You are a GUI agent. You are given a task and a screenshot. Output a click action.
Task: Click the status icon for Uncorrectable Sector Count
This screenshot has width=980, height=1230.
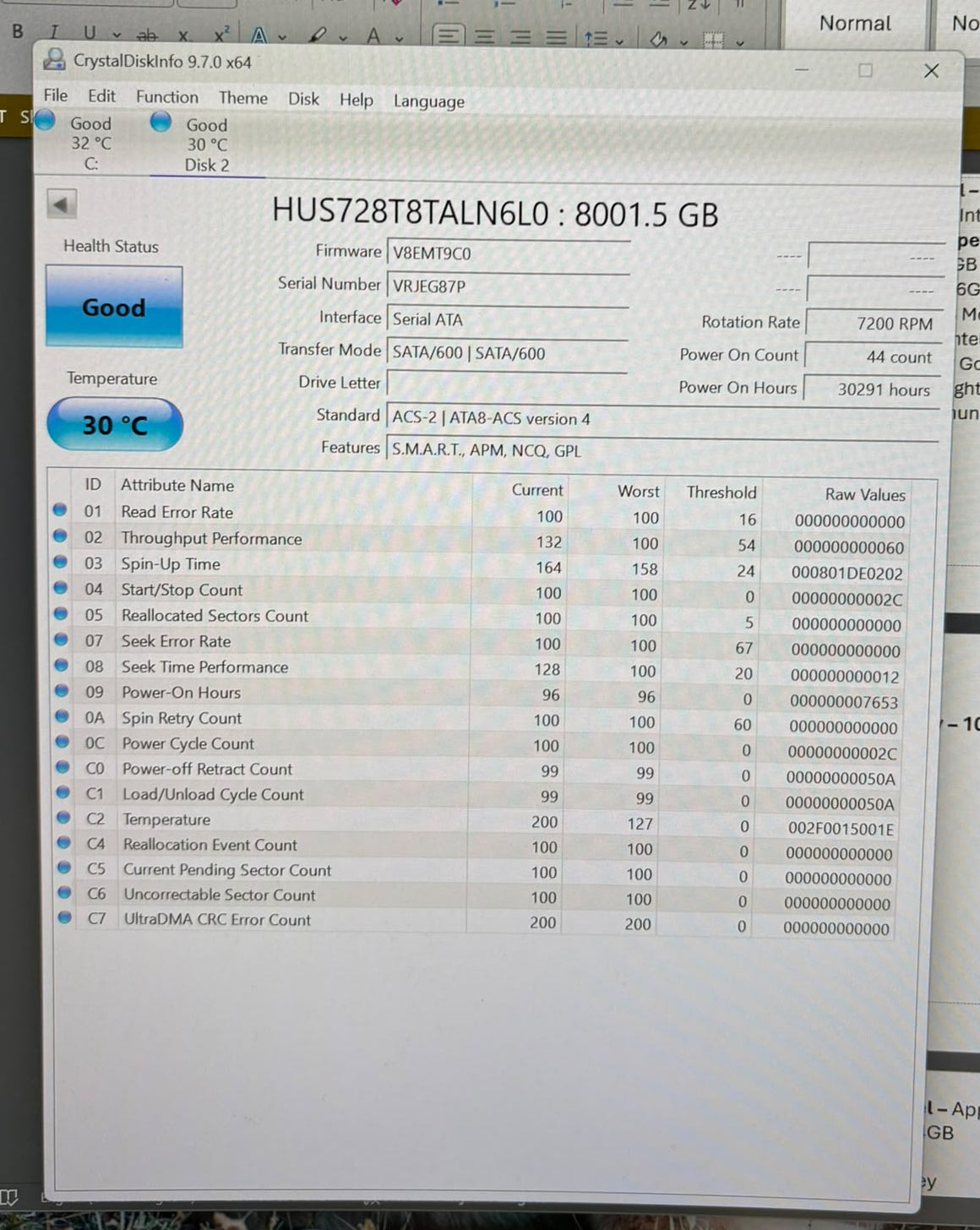point(64,892)
